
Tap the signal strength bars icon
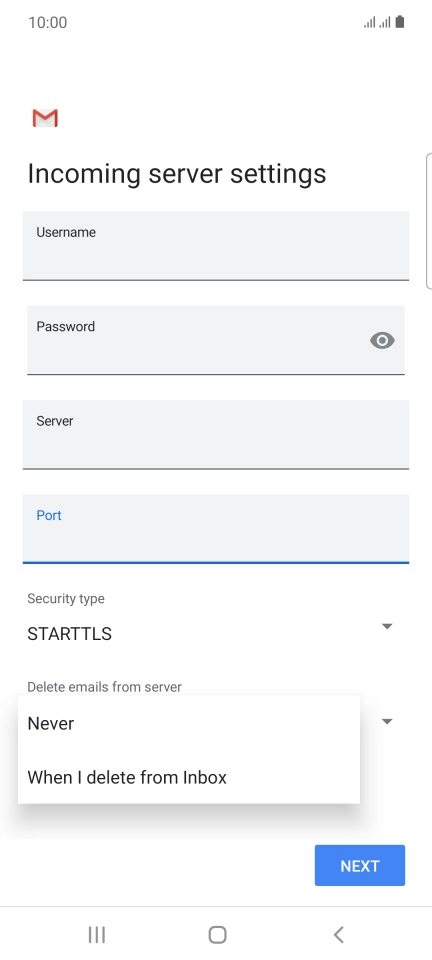pyautogui.click(x=377, y=23)
